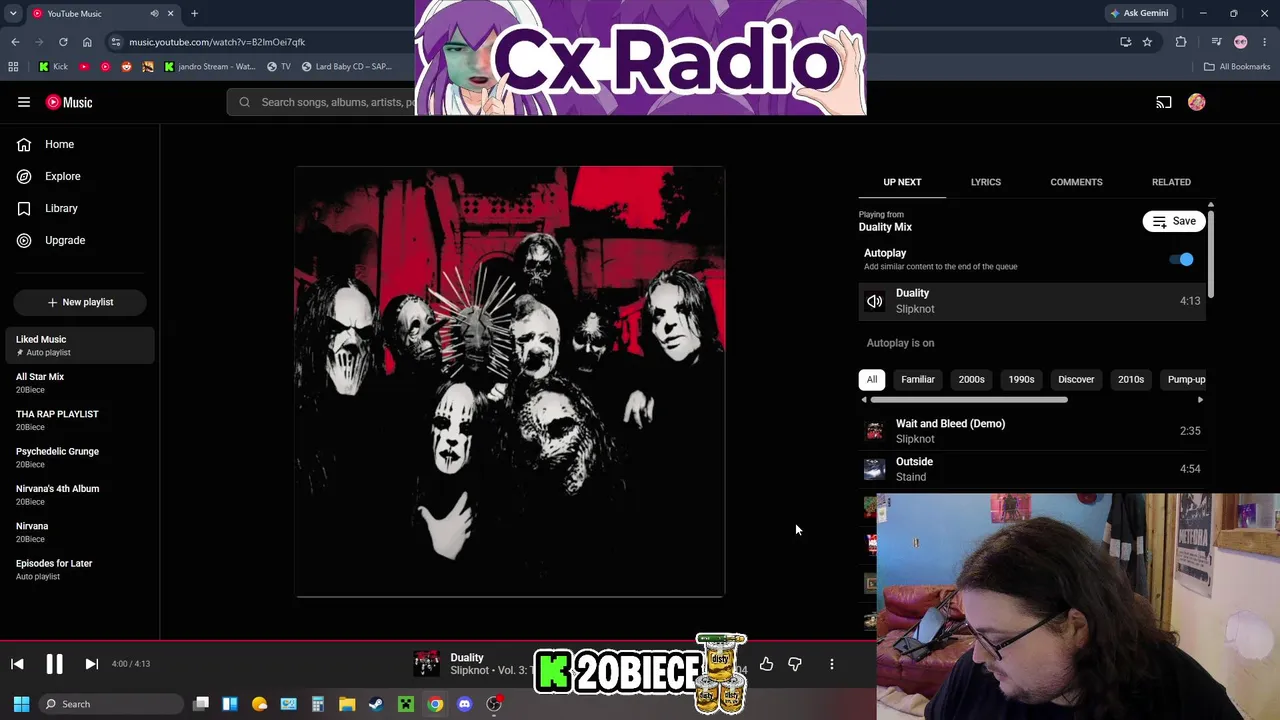Switch to the UP NEXT tab

pyautogui.click(x=902, y=182)
